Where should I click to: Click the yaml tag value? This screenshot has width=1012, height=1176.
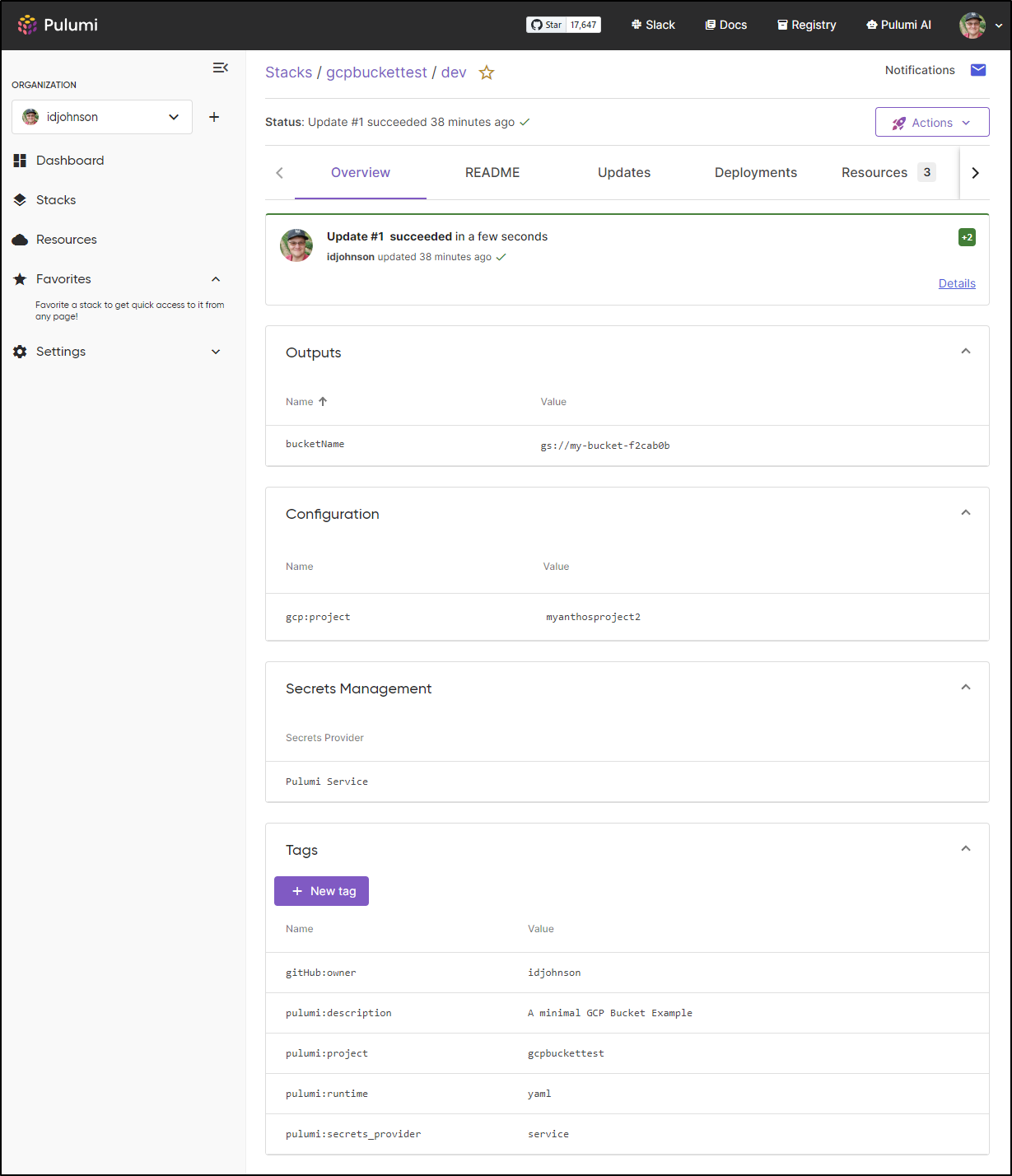[539, 1094]
